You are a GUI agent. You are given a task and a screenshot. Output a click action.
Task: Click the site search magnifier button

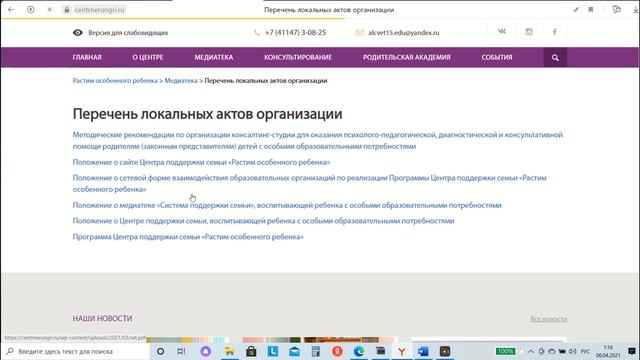(x=555, y=58)
